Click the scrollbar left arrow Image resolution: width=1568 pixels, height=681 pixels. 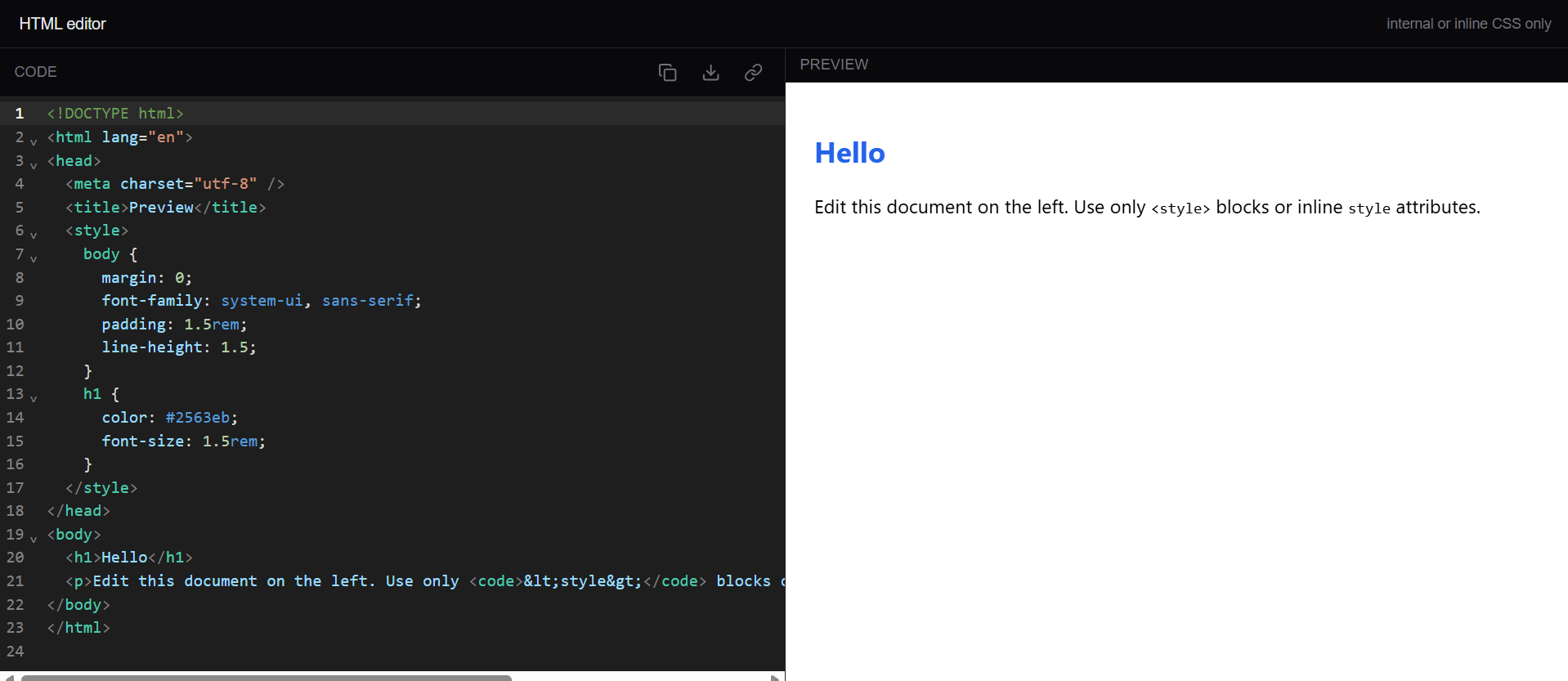9,678
